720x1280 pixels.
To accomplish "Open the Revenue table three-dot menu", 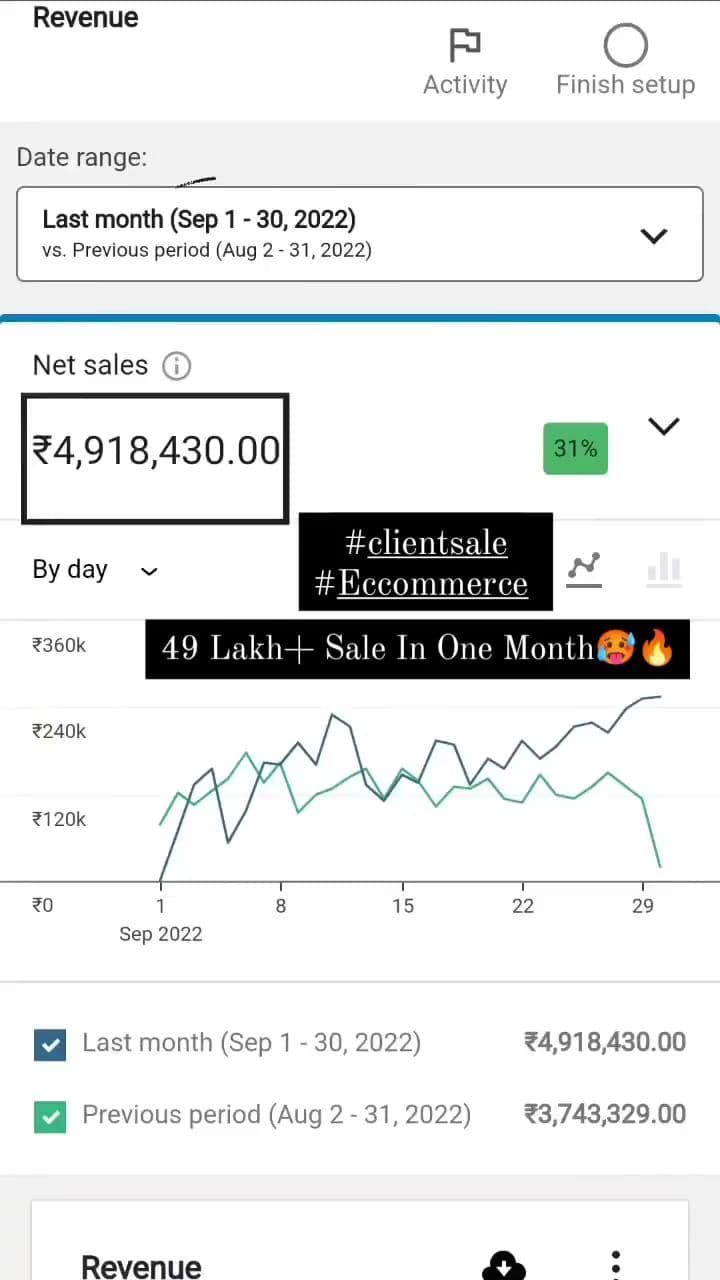I will pyautogui.click(x=616, y=1264).
